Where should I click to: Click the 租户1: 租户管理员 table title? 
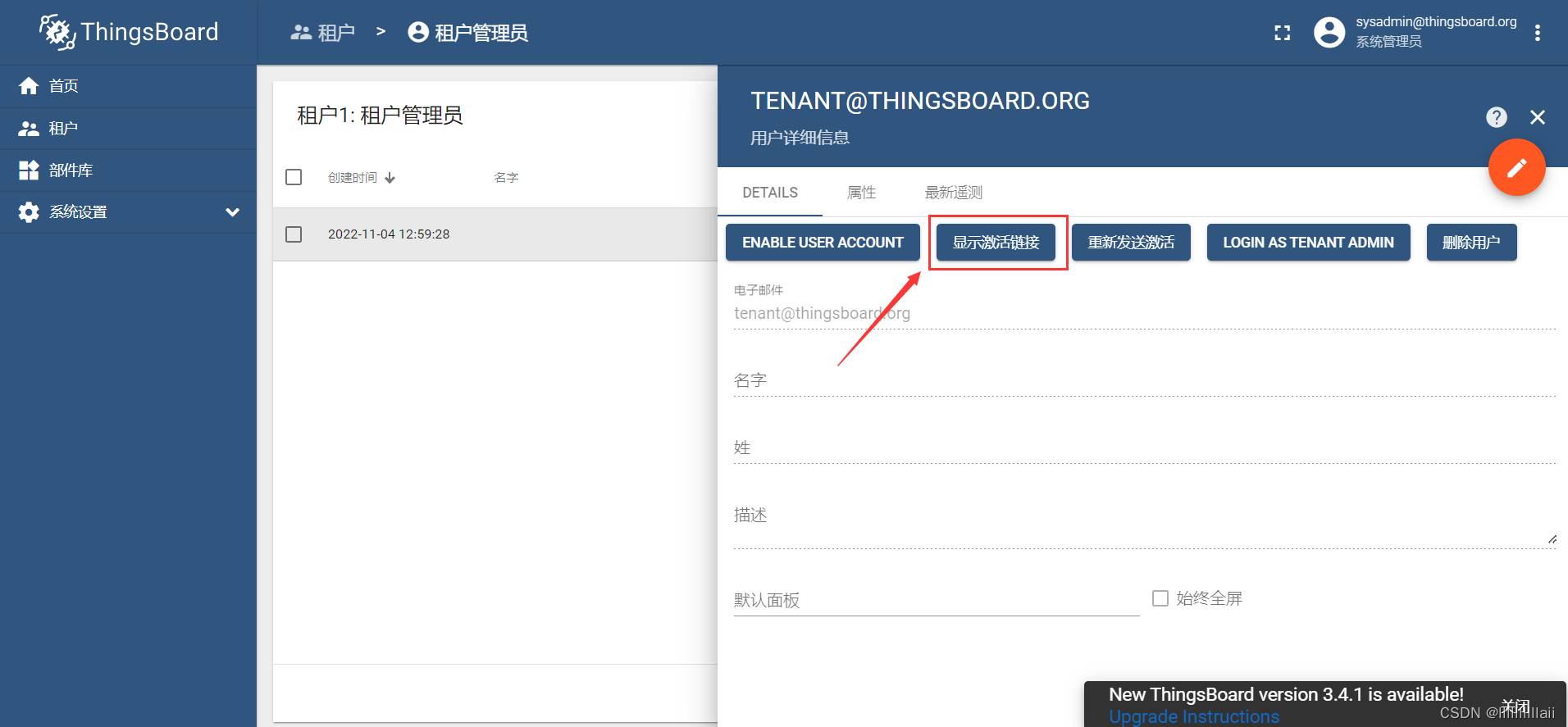(x=380, y=116)
